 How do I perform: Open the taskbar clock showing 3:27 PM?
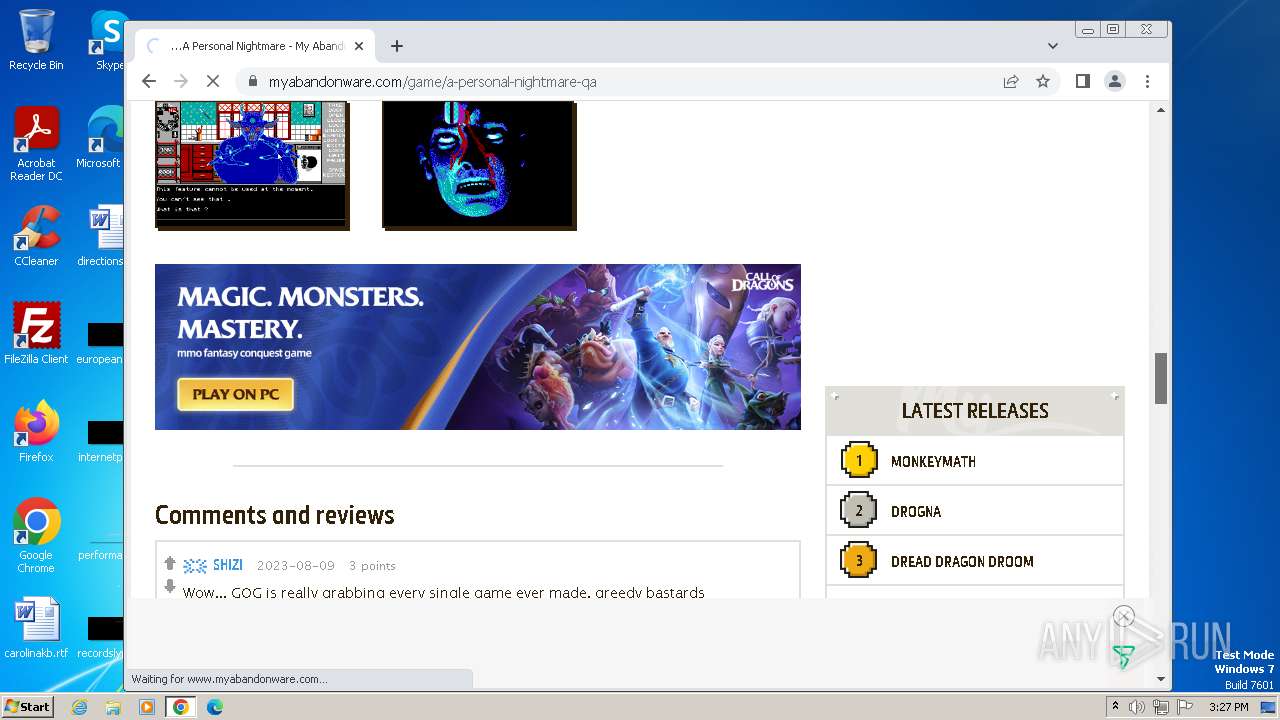click(1229, 707)
